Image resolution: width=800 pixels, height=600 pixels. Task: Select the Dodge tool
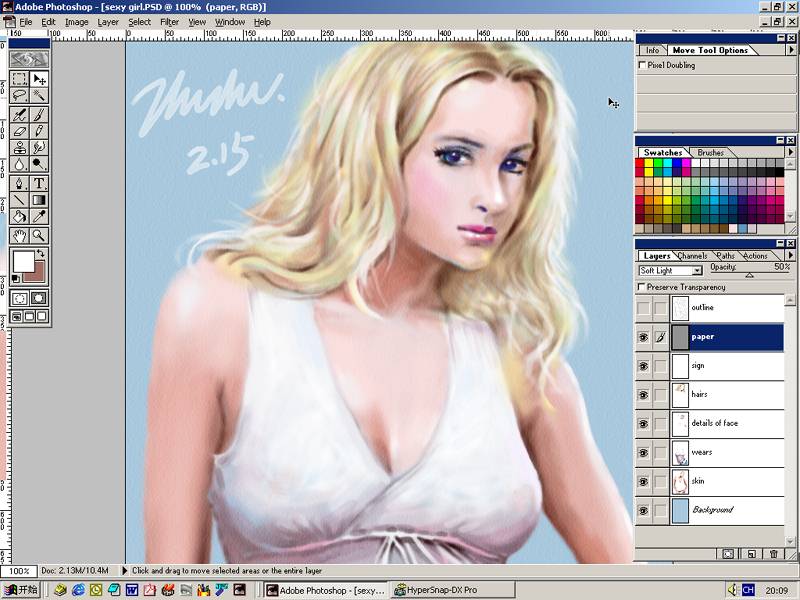click(x=39, y=164)
